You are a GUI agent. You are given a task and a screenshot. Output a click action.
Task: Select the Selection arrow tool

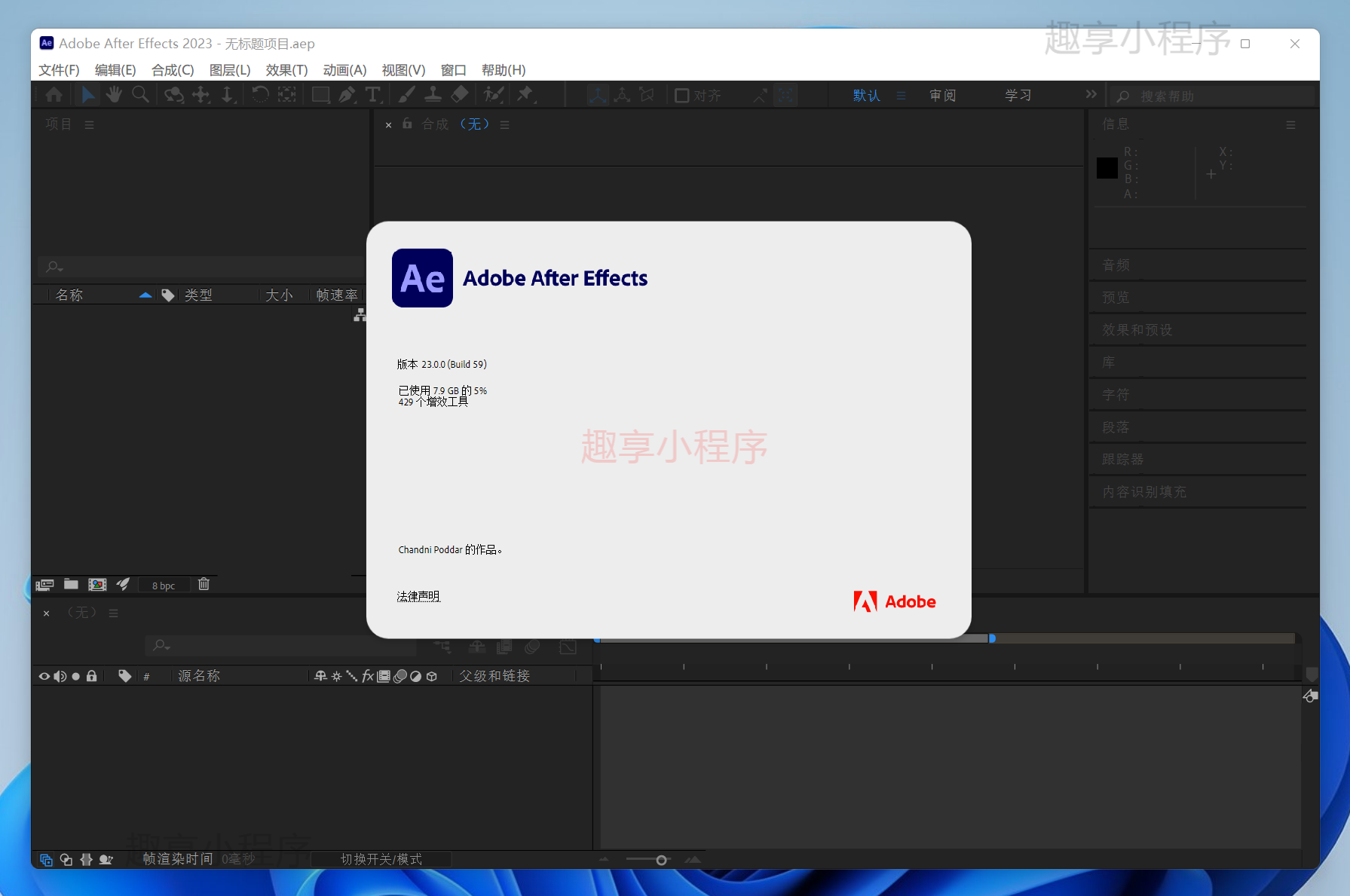coord(88,95)
